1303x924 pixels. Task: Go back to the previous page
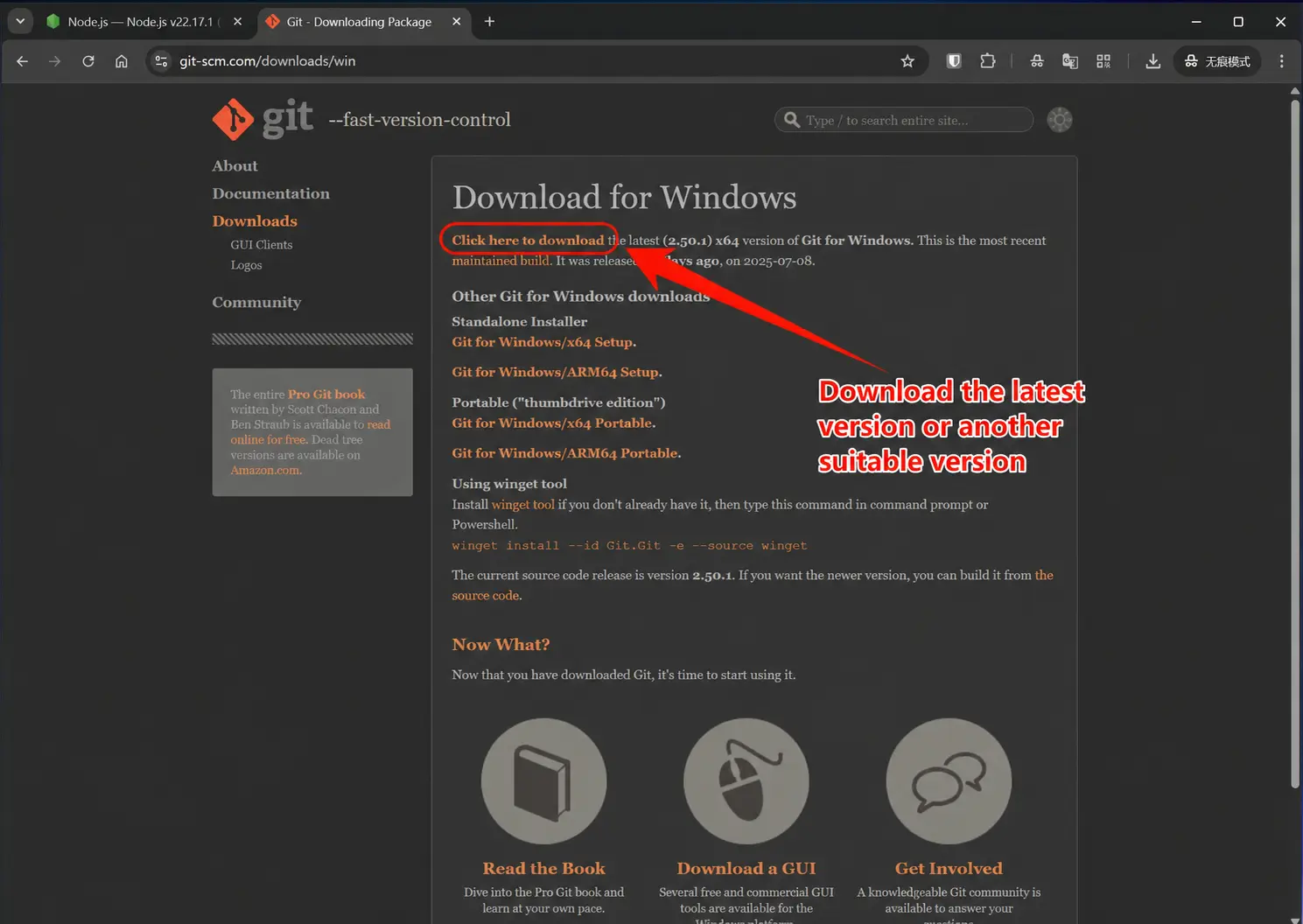pos(23,61)
